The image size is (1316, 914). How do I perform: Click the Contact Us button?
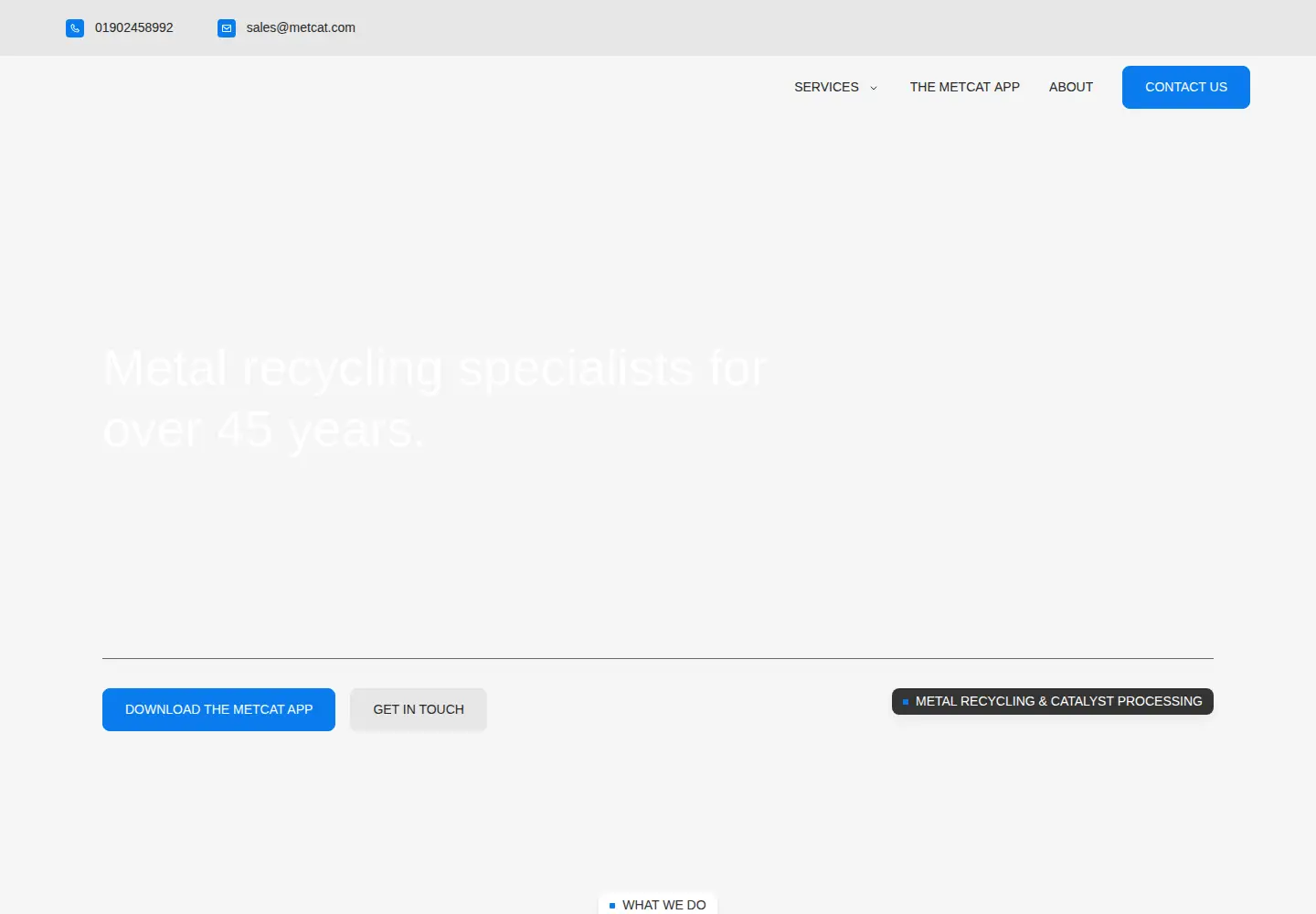click(1186, 87)
